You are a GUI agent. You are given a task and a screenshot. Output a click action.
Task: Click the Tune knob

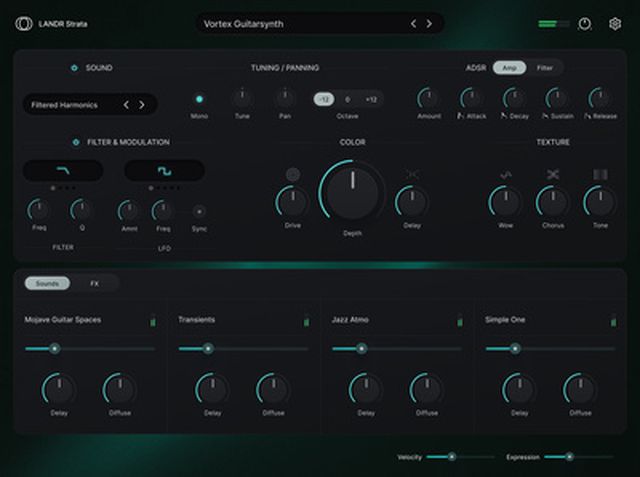242,98
